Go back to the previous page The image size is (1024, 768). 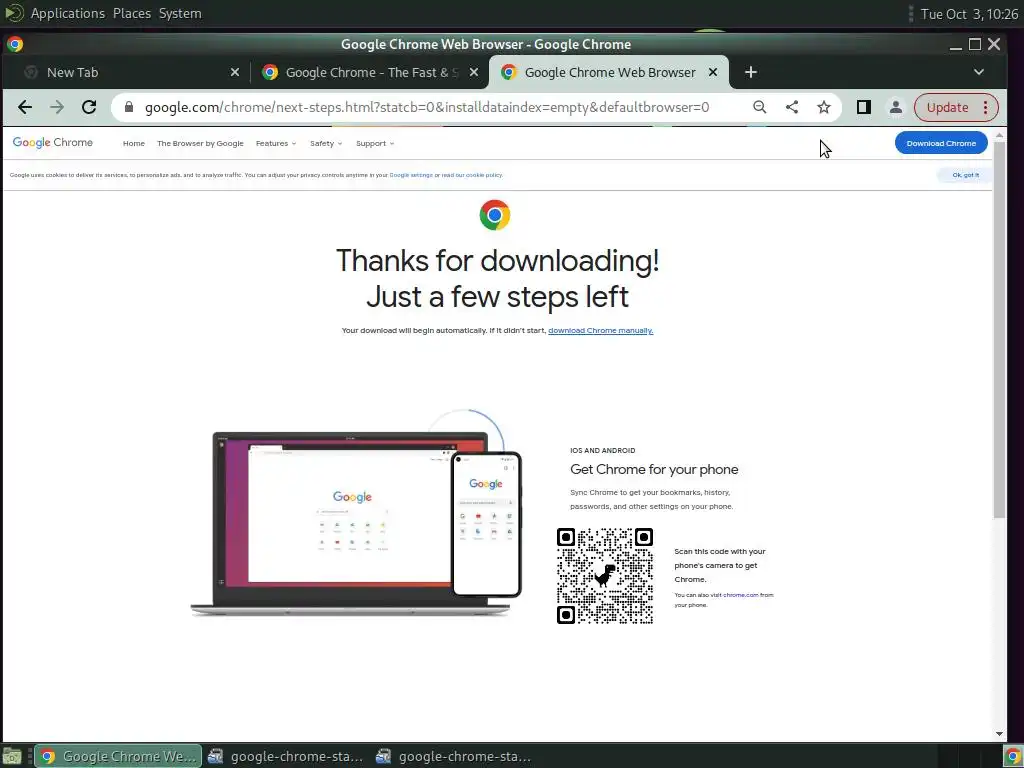click(x=25, y=107)
